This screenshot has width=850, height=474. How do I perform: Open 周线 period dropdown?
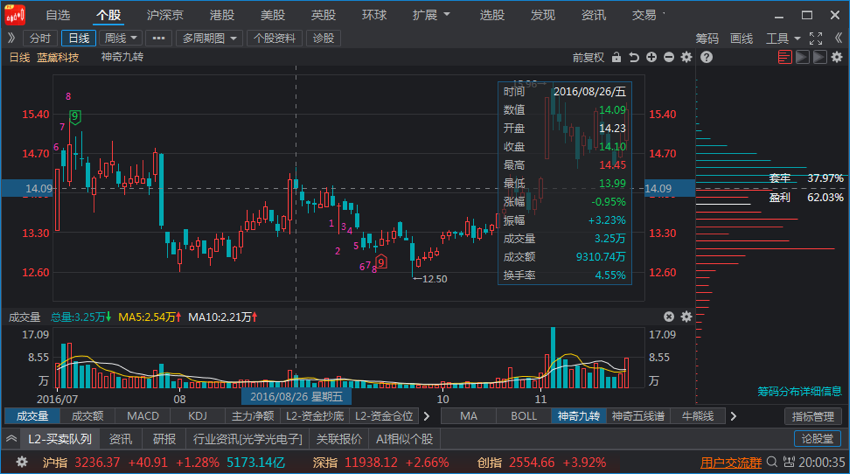coord(121,38)
